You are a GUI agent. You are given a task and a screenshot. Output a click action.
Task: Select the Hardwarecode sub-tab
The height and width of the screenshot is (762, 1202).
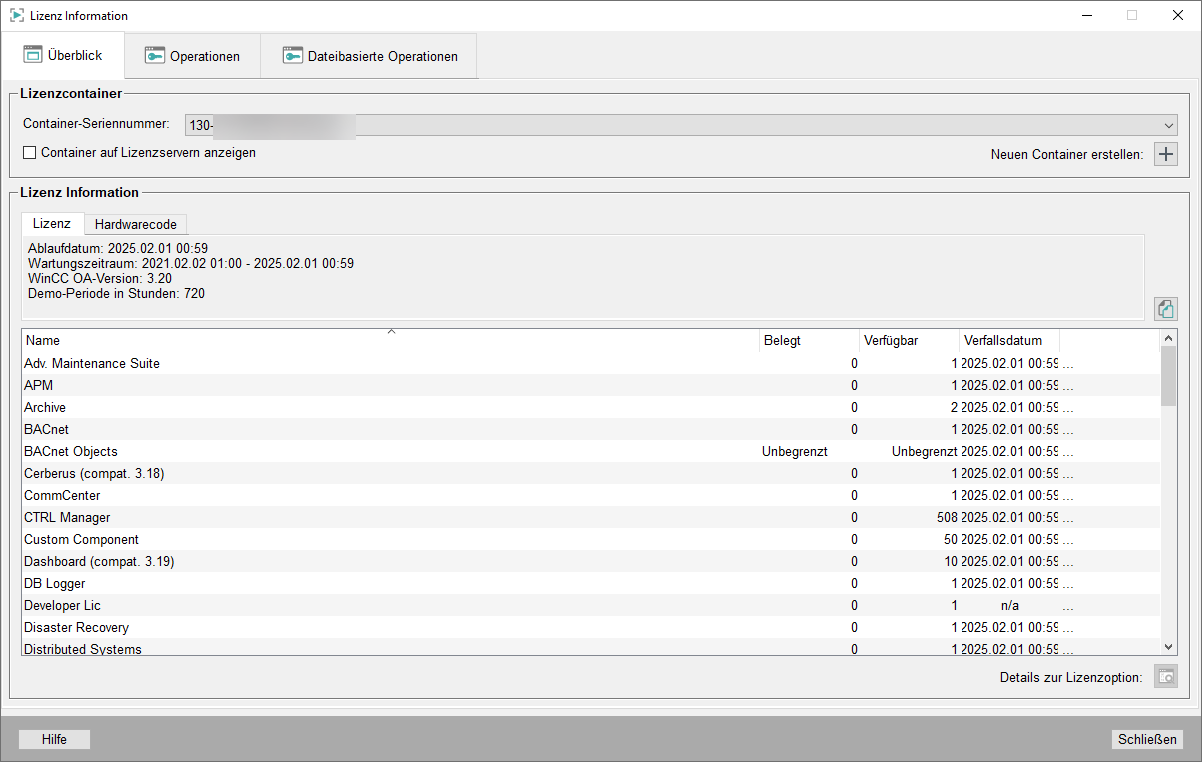tap(136, 225)
